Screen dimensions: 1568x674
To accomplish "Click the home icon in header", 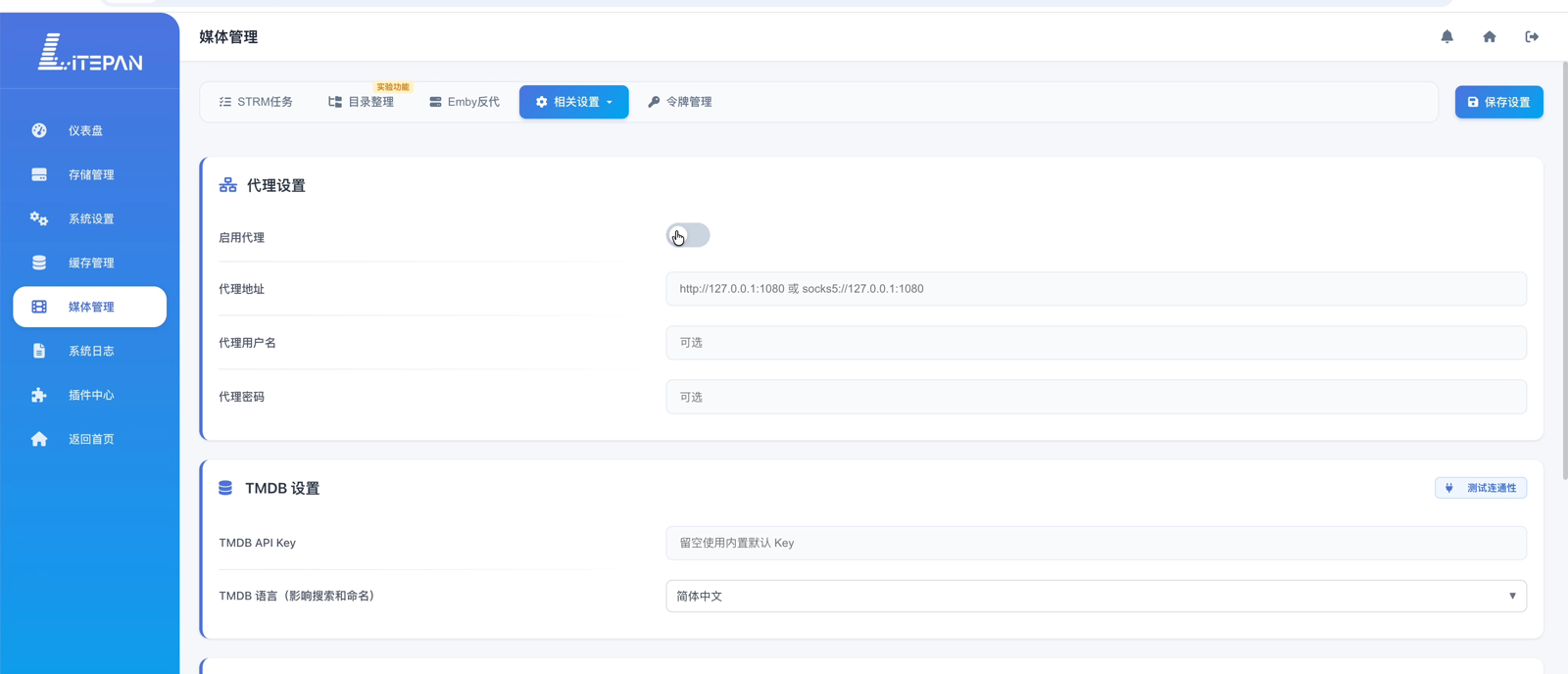I will (1490, 36).
